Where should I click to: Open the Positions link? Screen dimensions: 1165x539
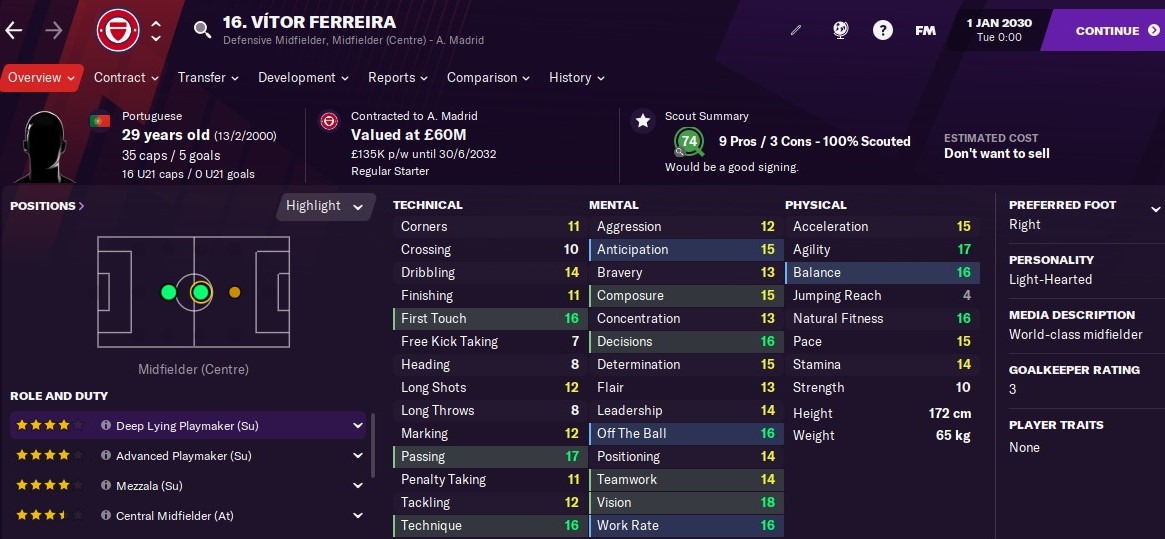pos(47,206)
